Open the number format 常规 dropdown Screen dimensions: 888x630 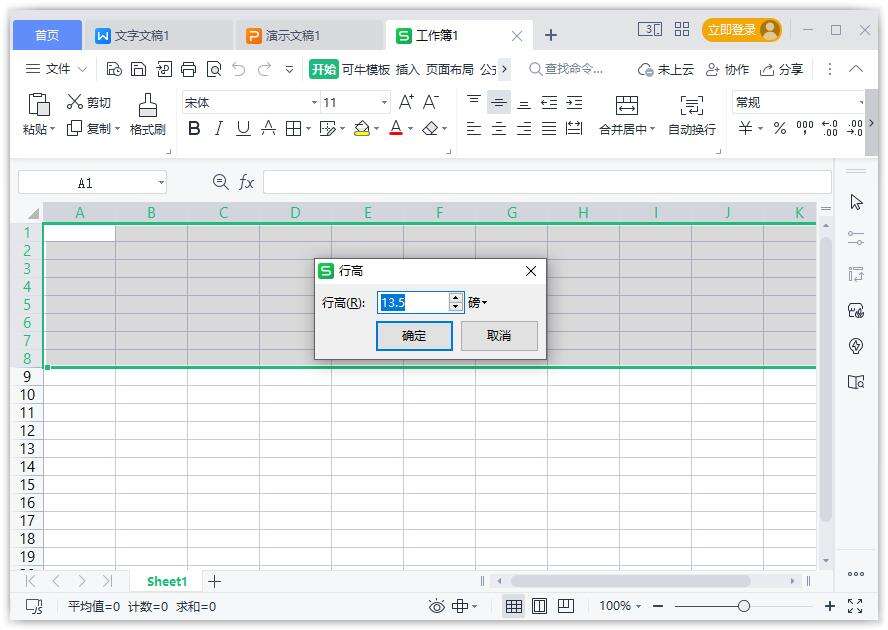coord(860,102)
